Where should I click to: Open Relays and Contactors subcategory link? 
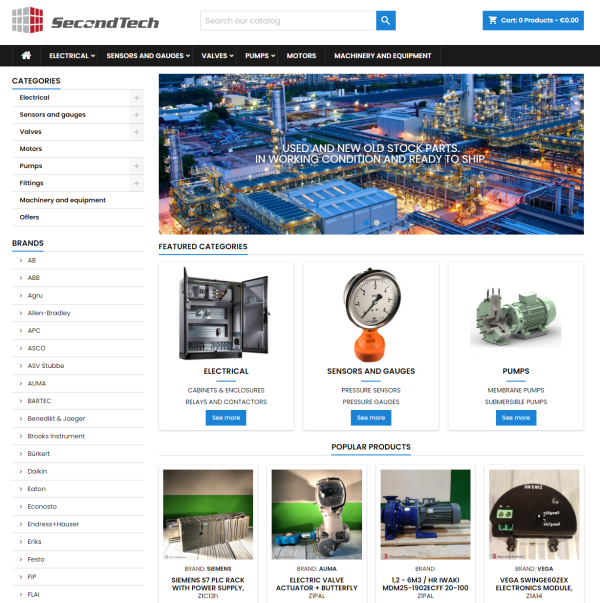(226, 402)
